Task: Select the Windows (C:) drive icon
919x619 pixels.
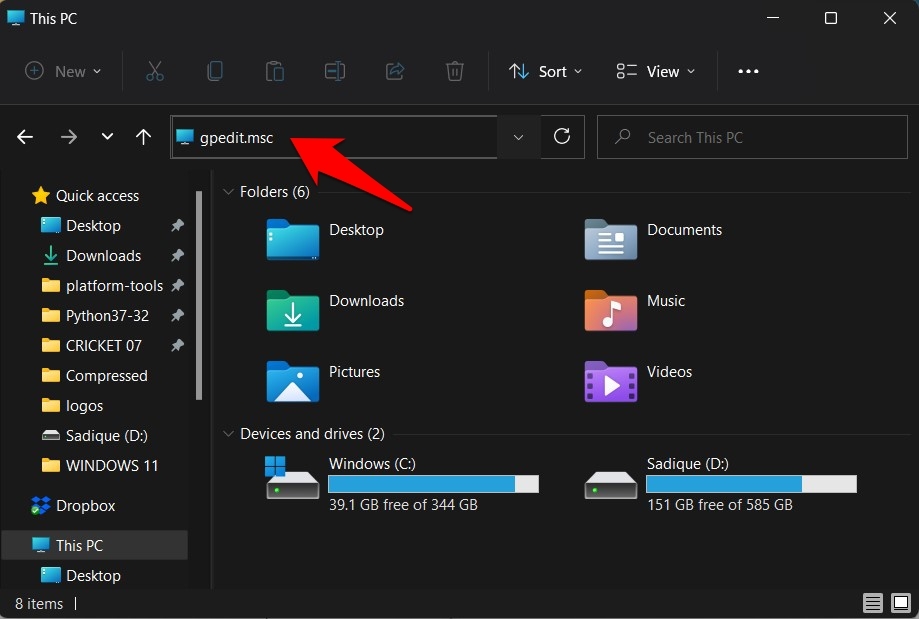Action: pyautogui.click(x=292, y=478)
